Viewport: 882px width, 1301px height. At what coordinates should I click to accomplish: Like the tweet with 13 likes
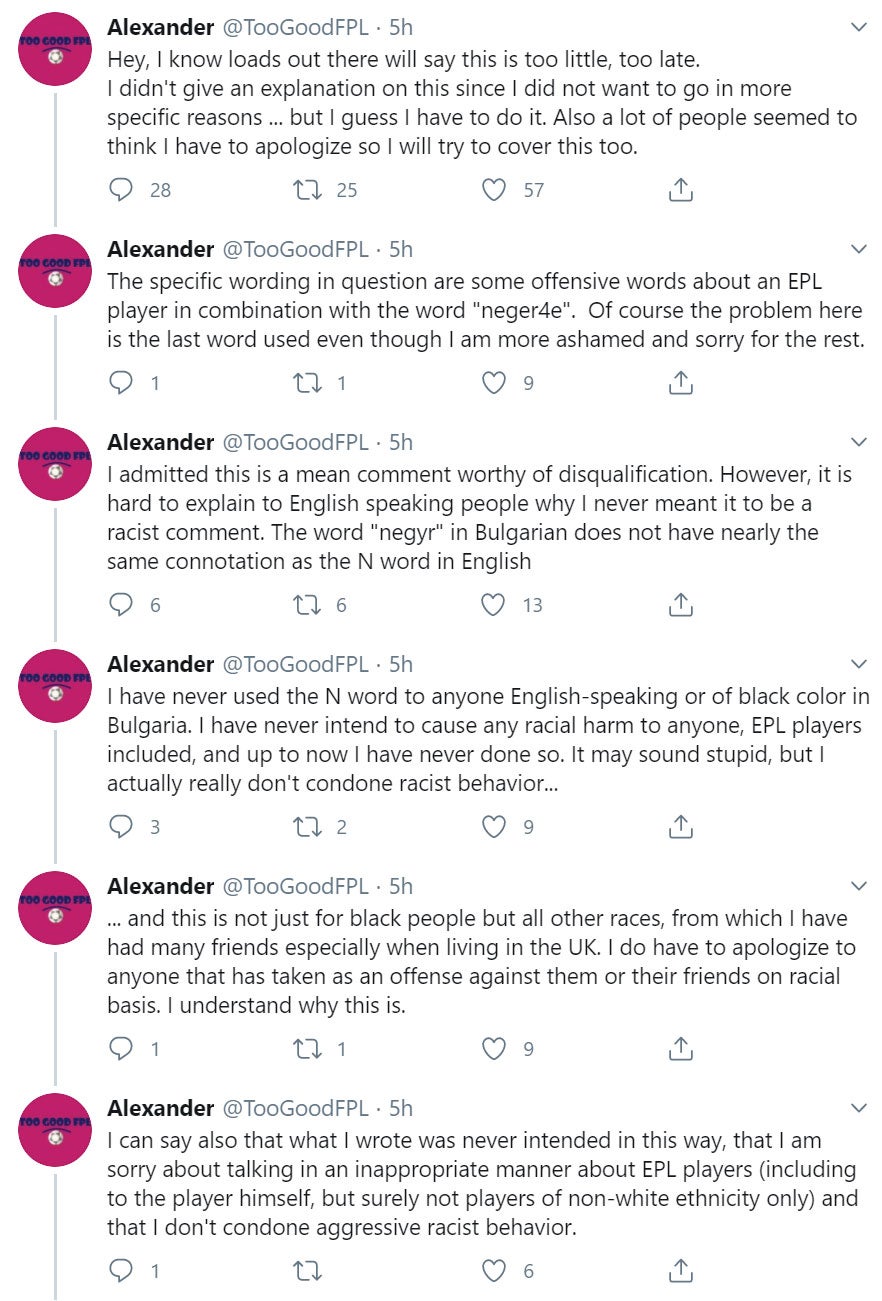click(x=494, y=604)
